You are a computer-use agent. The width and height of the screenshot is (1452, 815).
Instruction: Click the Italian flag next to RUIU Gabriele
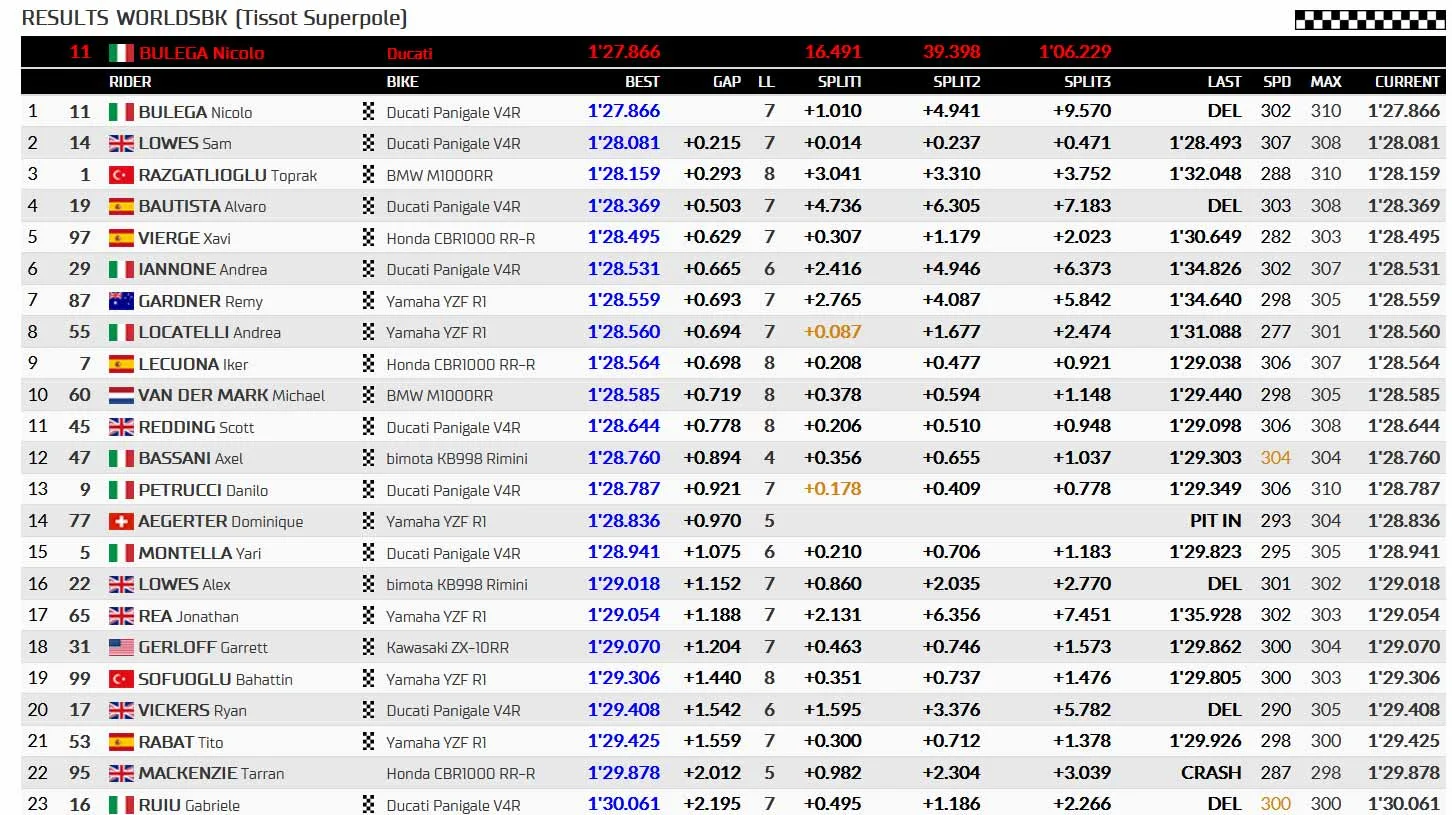pos(121,805)
